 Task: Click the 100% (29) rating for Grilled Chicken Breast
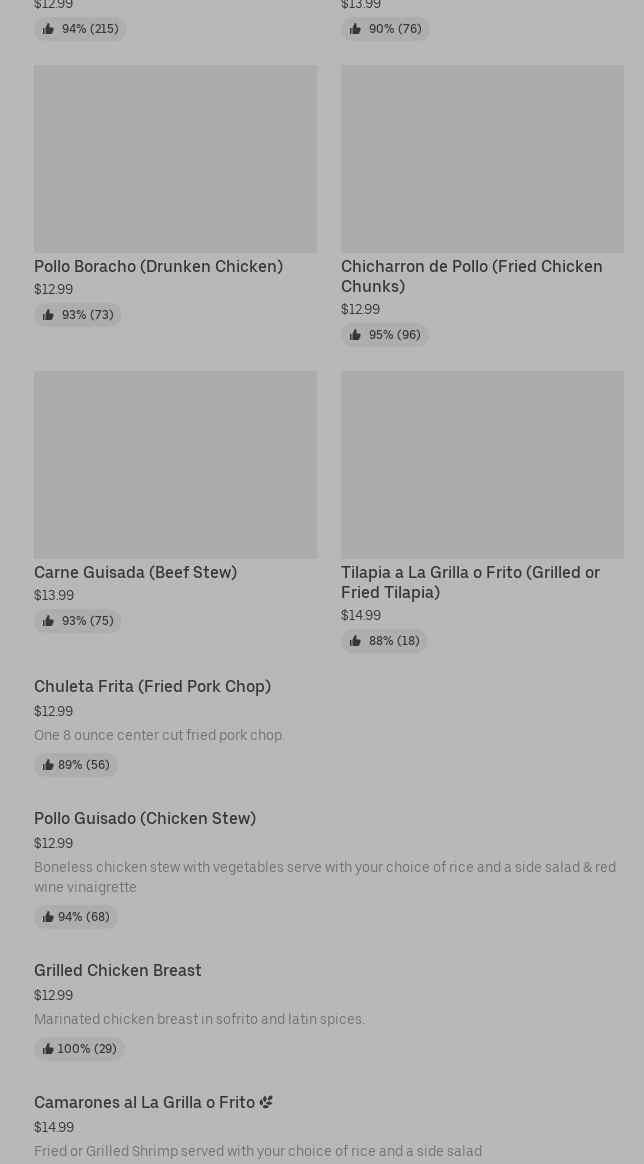(x=79, y=1048)
